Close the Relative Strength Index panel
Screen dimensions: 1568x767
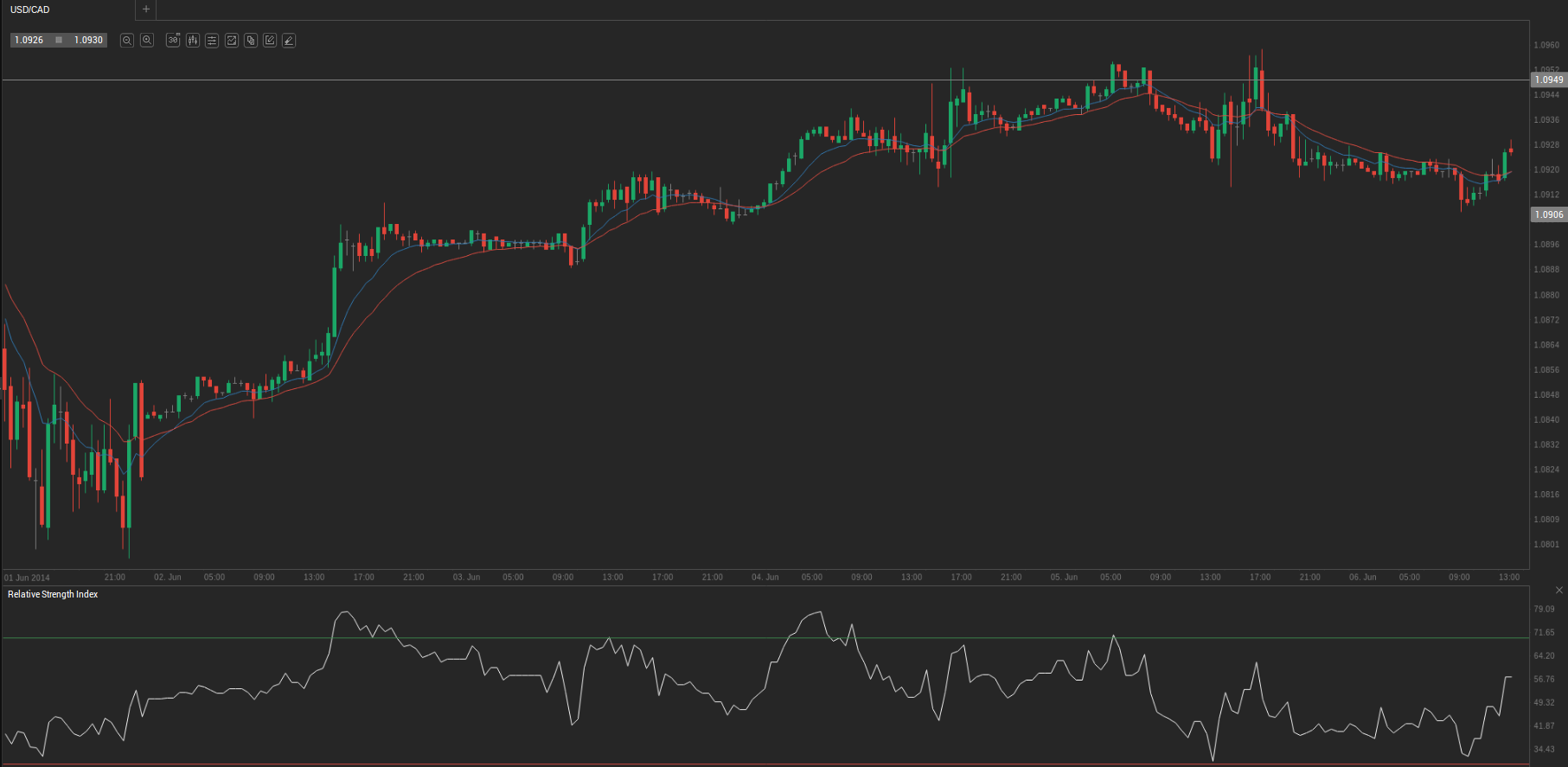coord(1558,591)
